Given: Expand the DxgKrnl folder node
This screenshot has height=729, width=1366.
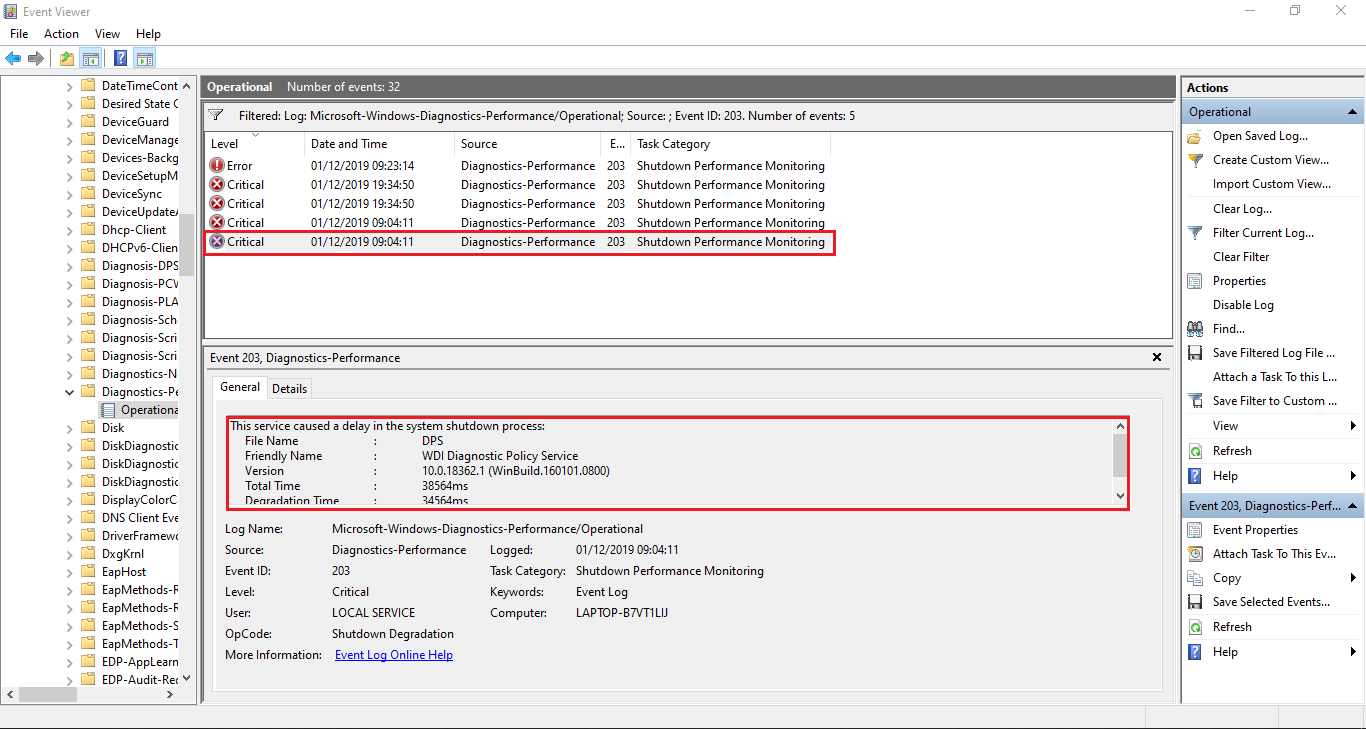Looking at the screenshot, I should pos(69,554).
